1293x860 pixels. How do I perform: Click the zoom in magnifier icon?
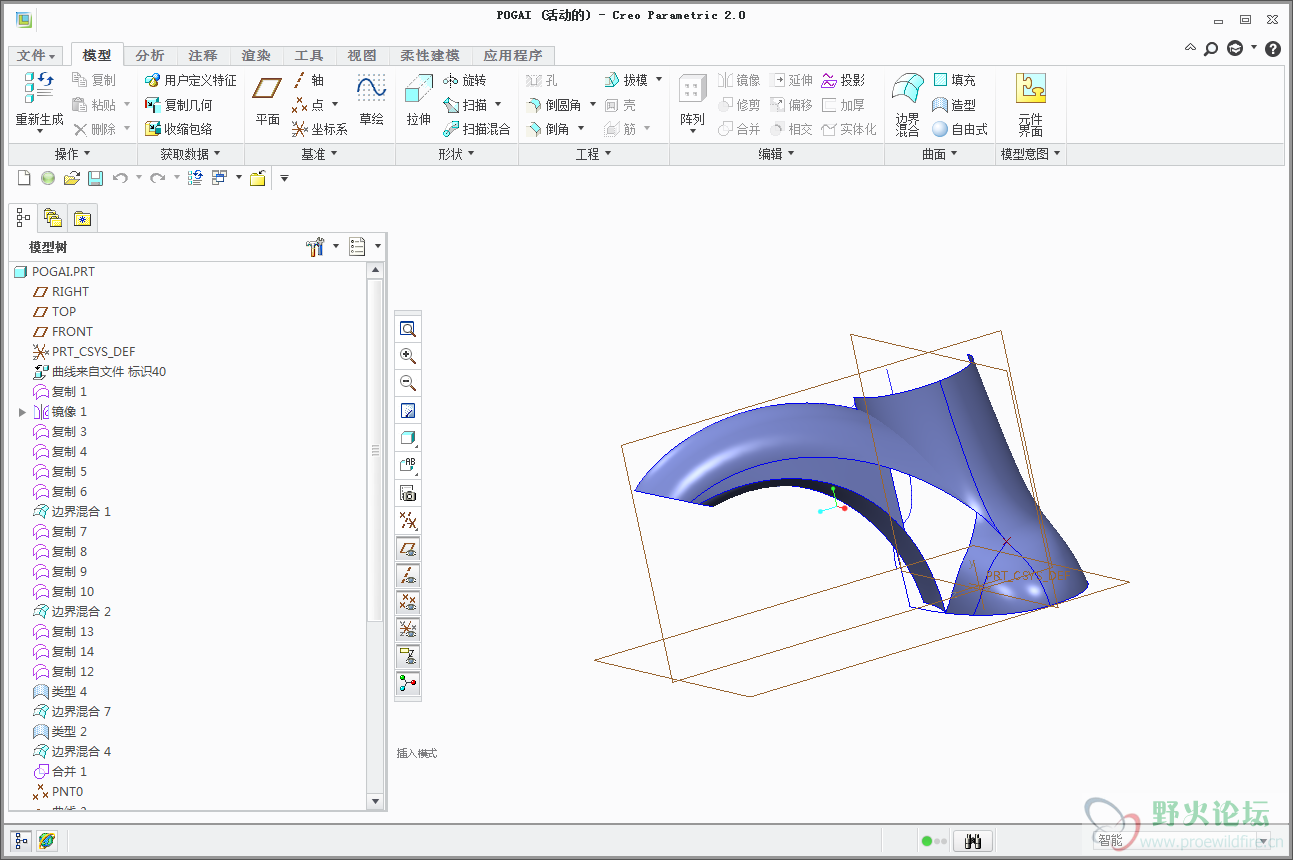[408, 356]
